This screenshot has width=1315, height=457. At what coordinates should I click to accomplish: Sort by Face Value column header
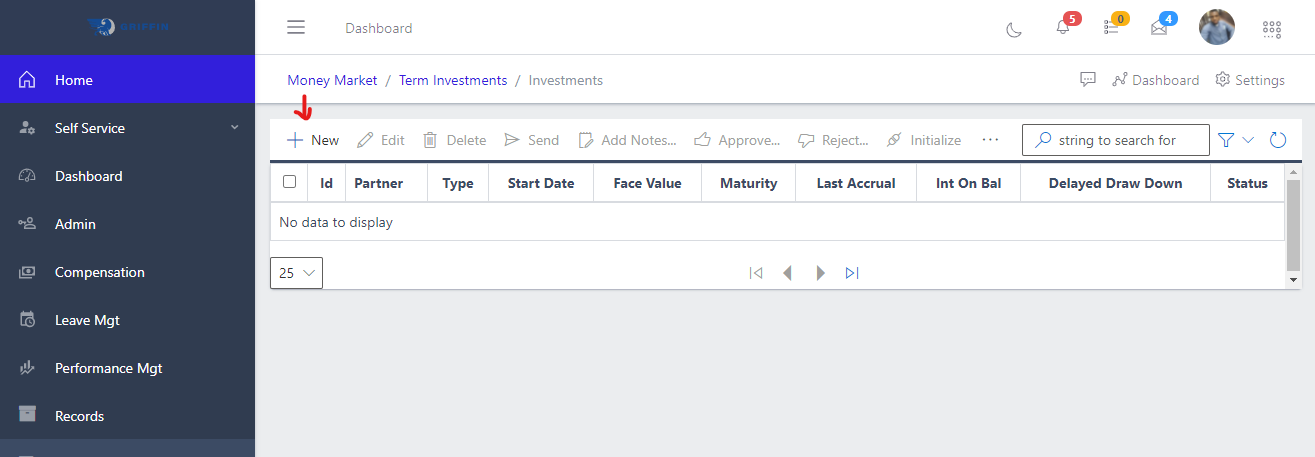pyautogui.click(x=648, y=183)
